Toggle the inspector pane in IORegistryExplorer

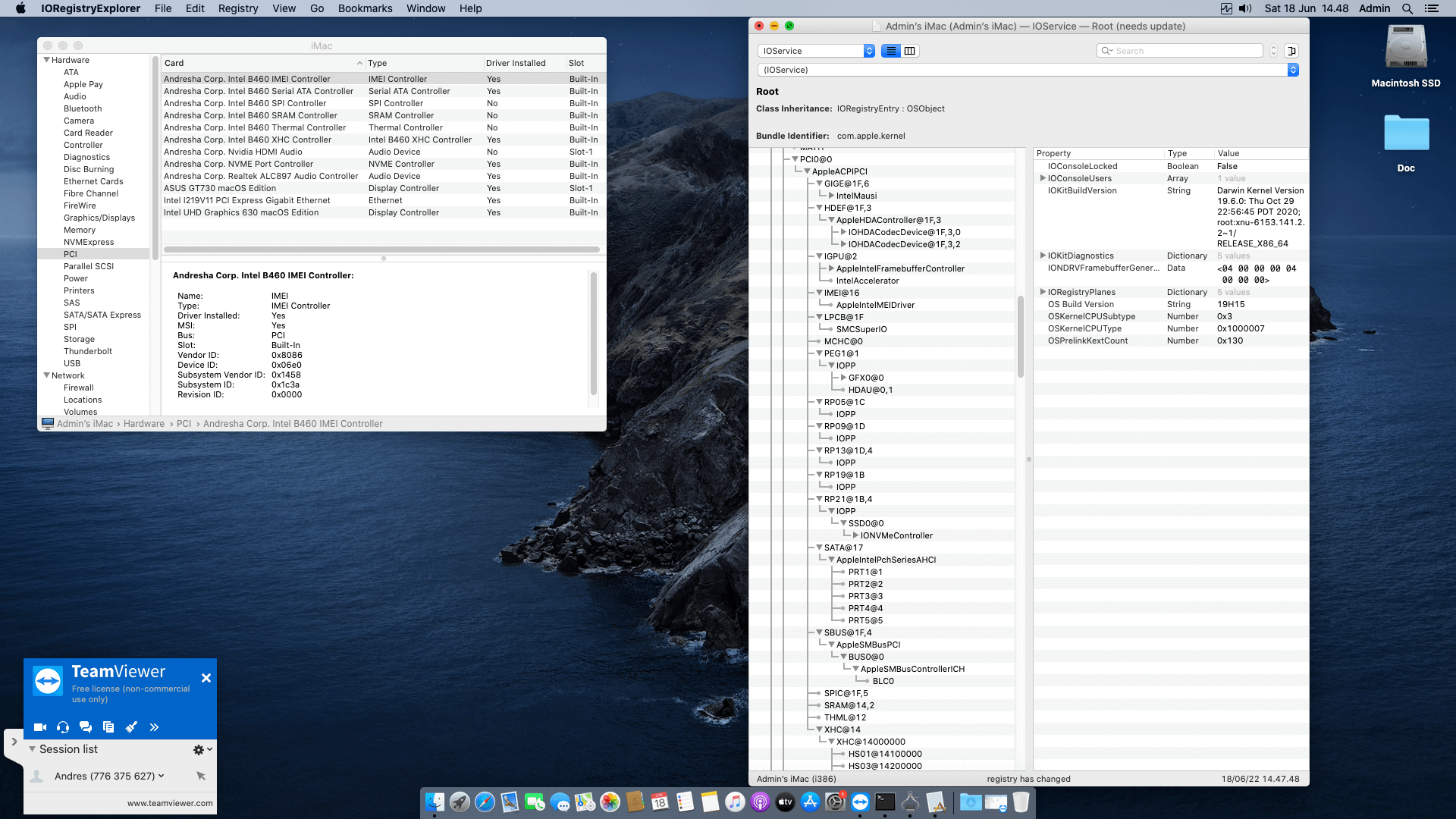pyautogui.click(x=1291, y=50)
